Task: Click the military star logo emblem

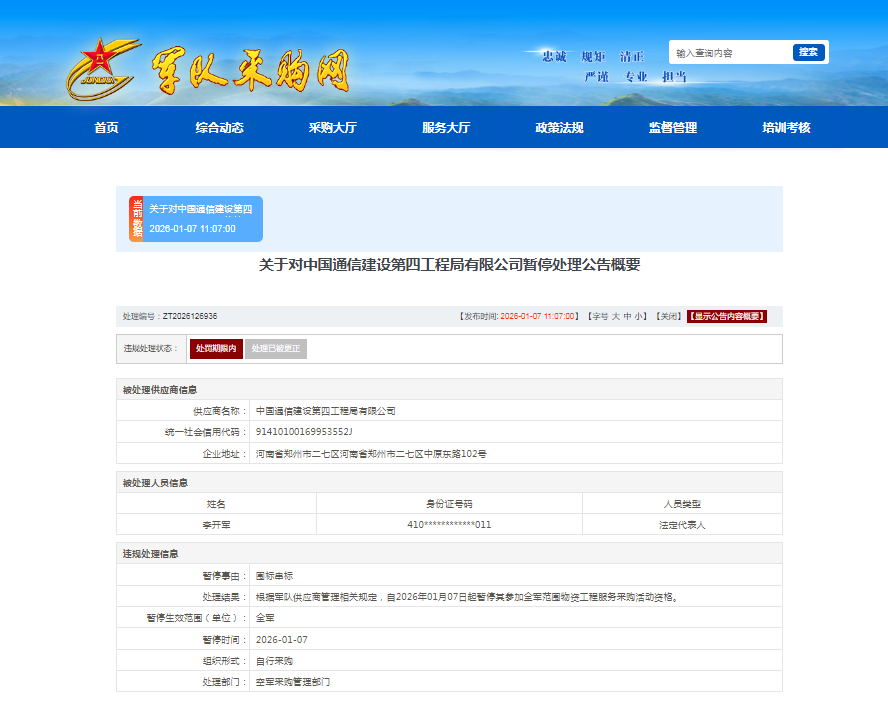Action: tap(103, 70)
